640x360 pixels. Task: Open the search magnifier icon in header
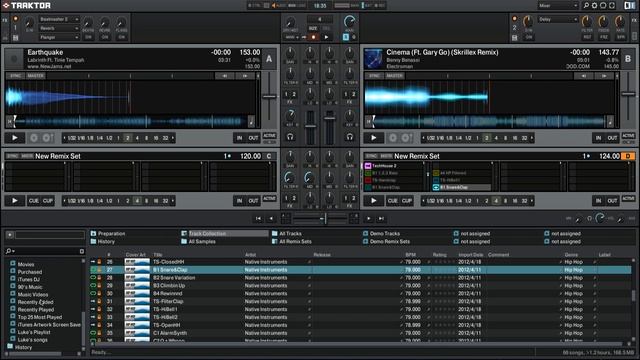(586, 5)
